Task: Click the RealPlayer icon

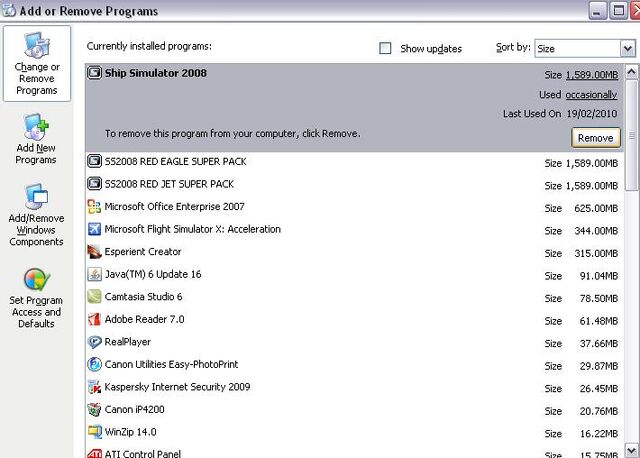Action: [94, 342]
